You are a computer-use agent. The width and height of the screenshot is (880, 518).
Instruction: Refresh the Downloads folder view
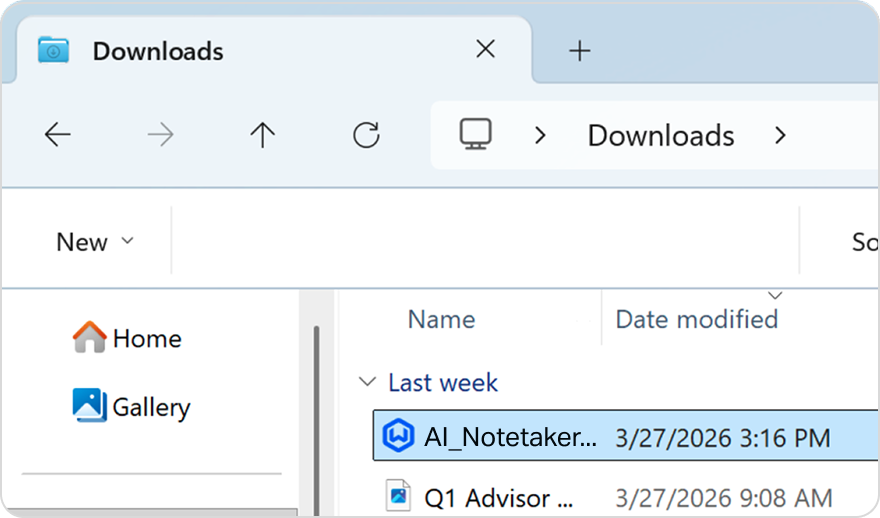pyautogui.click(x=366, y=135)
